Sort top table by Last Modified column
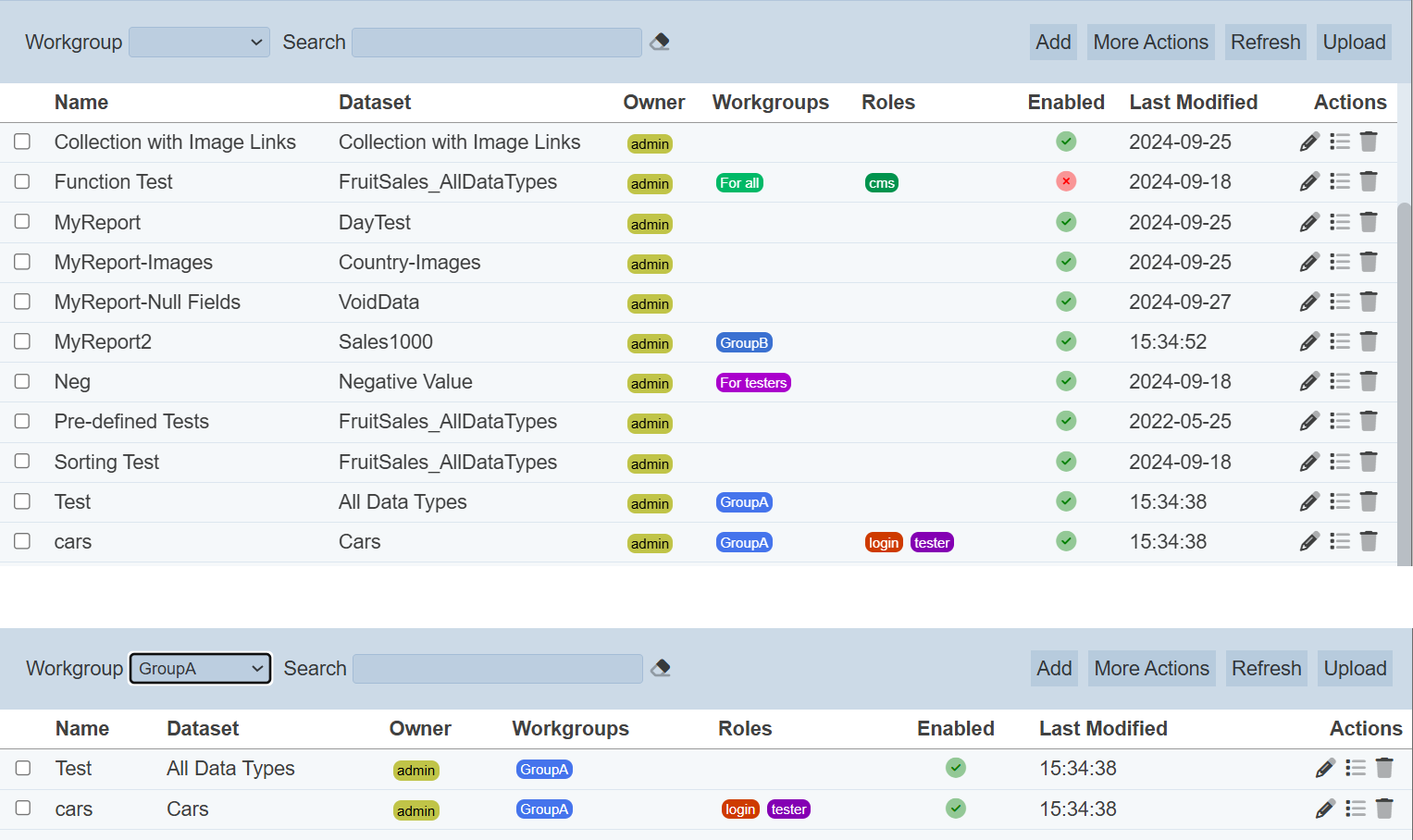This screenshot has width=1413, height=840. (1193, 103)
